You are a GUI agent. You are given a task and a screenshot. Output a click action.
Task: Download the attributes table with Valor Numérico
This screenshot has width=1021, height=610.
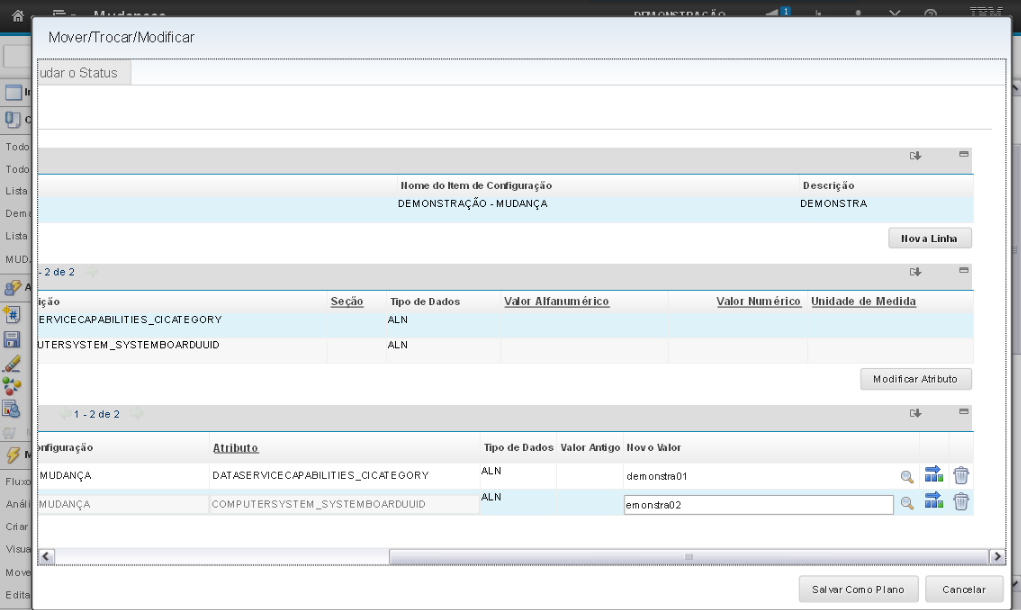pyautogui.click(x=915, y=272)
